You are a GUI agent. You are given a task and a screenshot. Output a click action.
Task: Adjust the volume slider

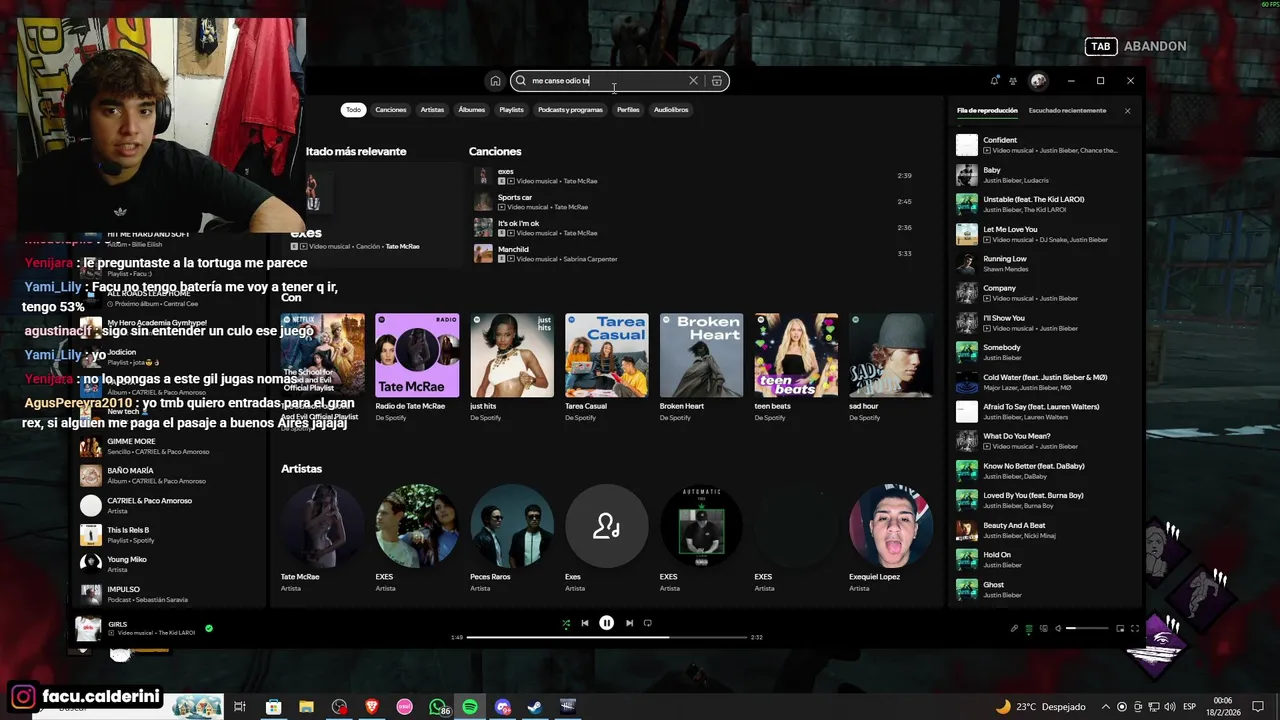(1087, 629)
